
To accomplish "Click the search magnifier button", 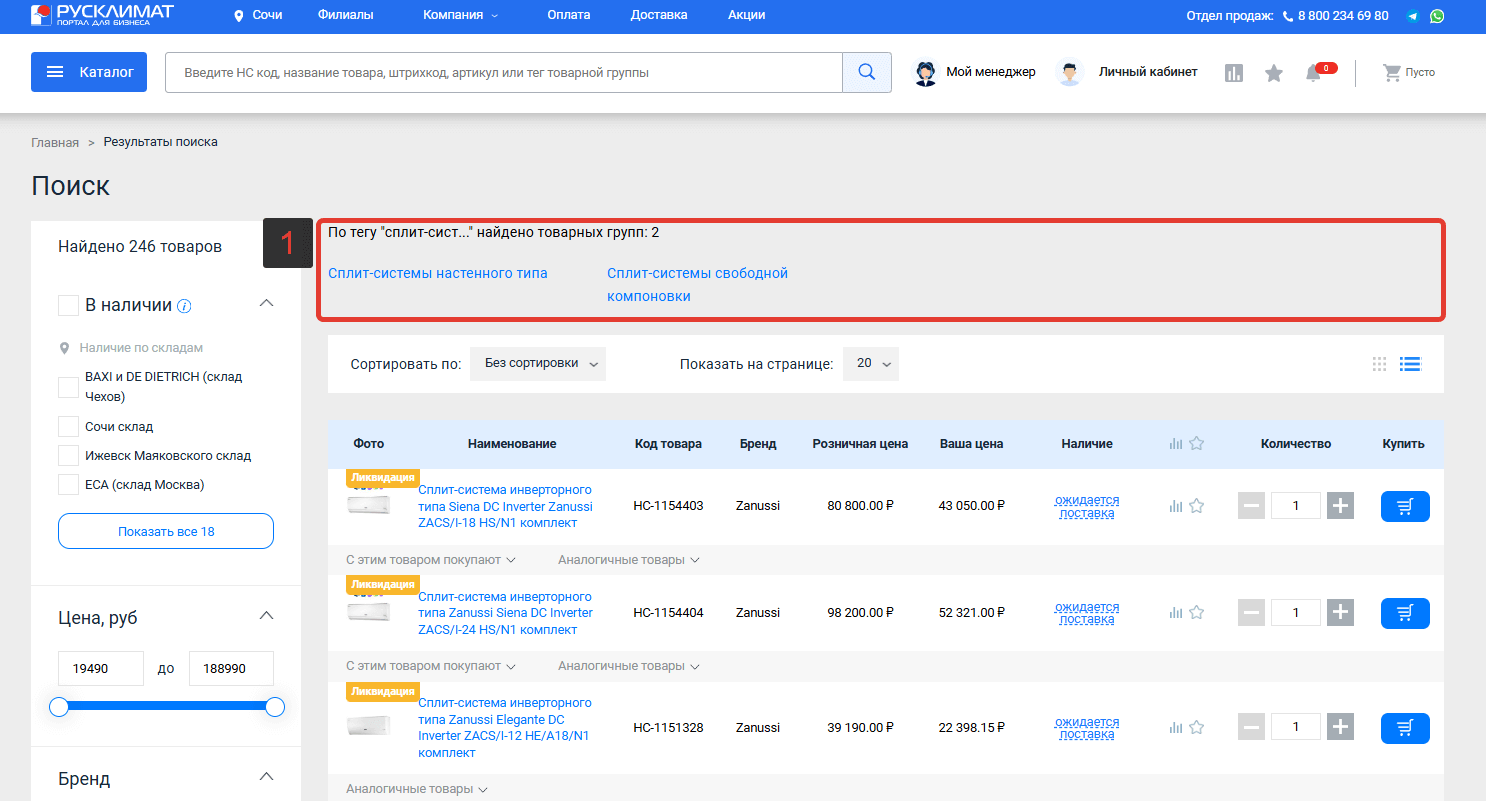I will pos(867,72).
